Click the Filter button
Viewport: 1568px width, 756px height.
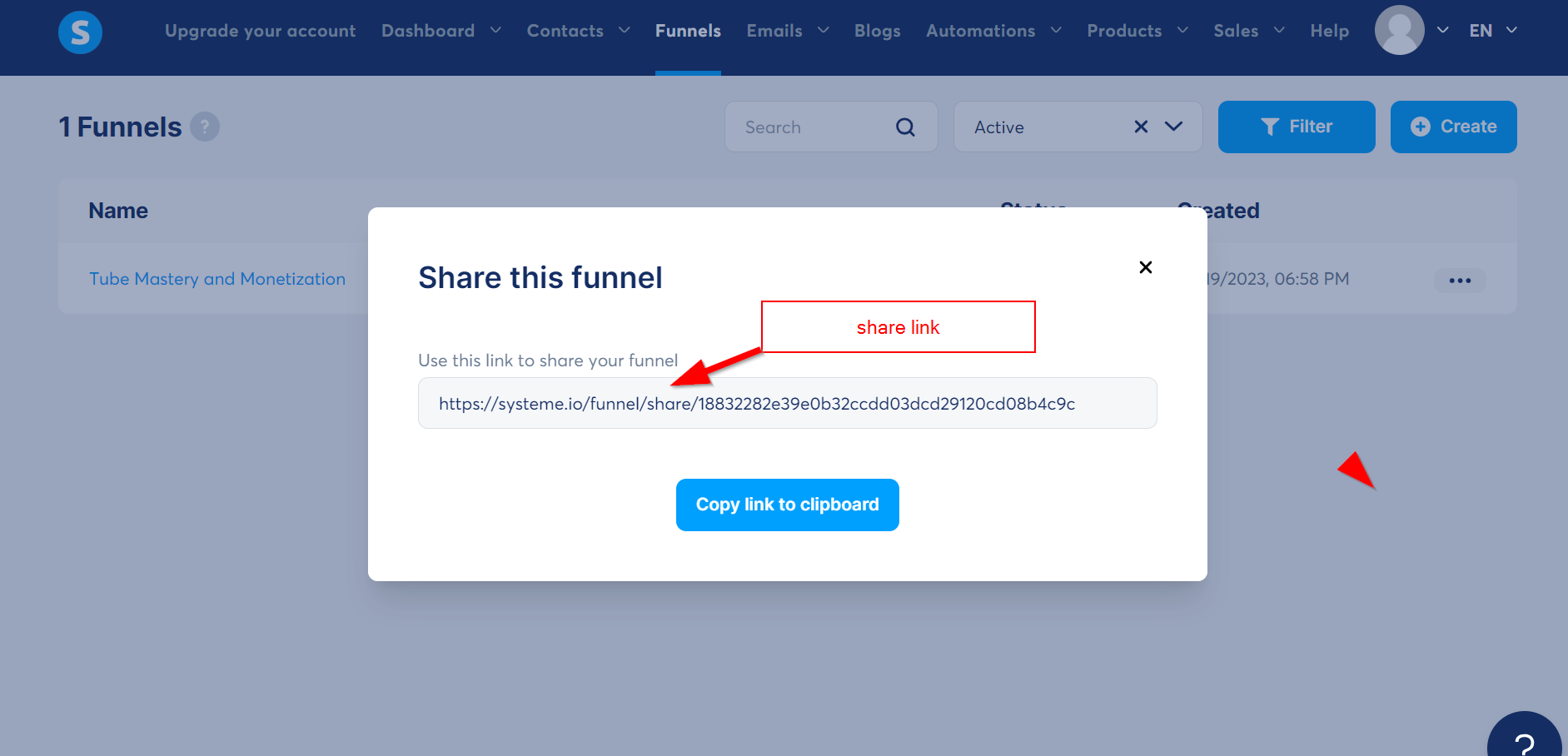pyautogui.click(x=1297, y=127)
